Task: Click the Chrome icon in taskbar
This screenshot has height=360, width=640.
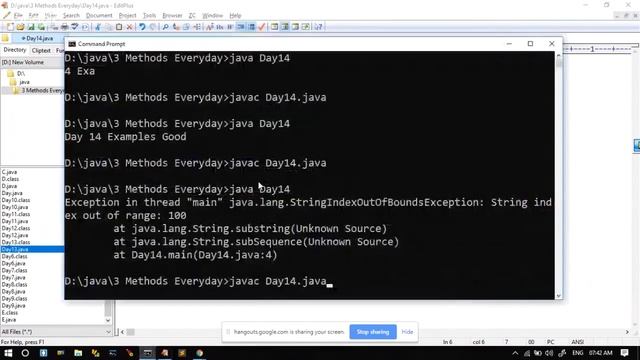Action: pos(200,353)
